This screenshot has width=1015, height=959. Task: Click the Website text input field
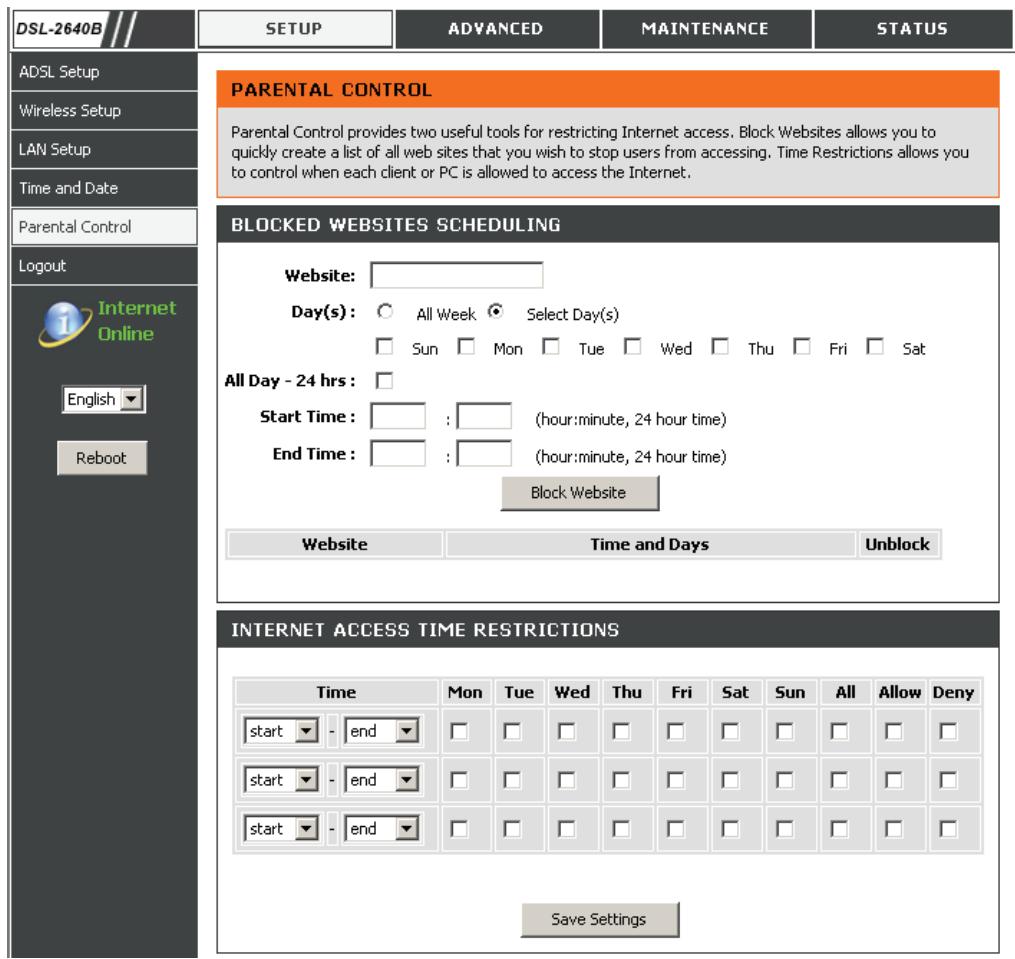(x=456, y=276)
